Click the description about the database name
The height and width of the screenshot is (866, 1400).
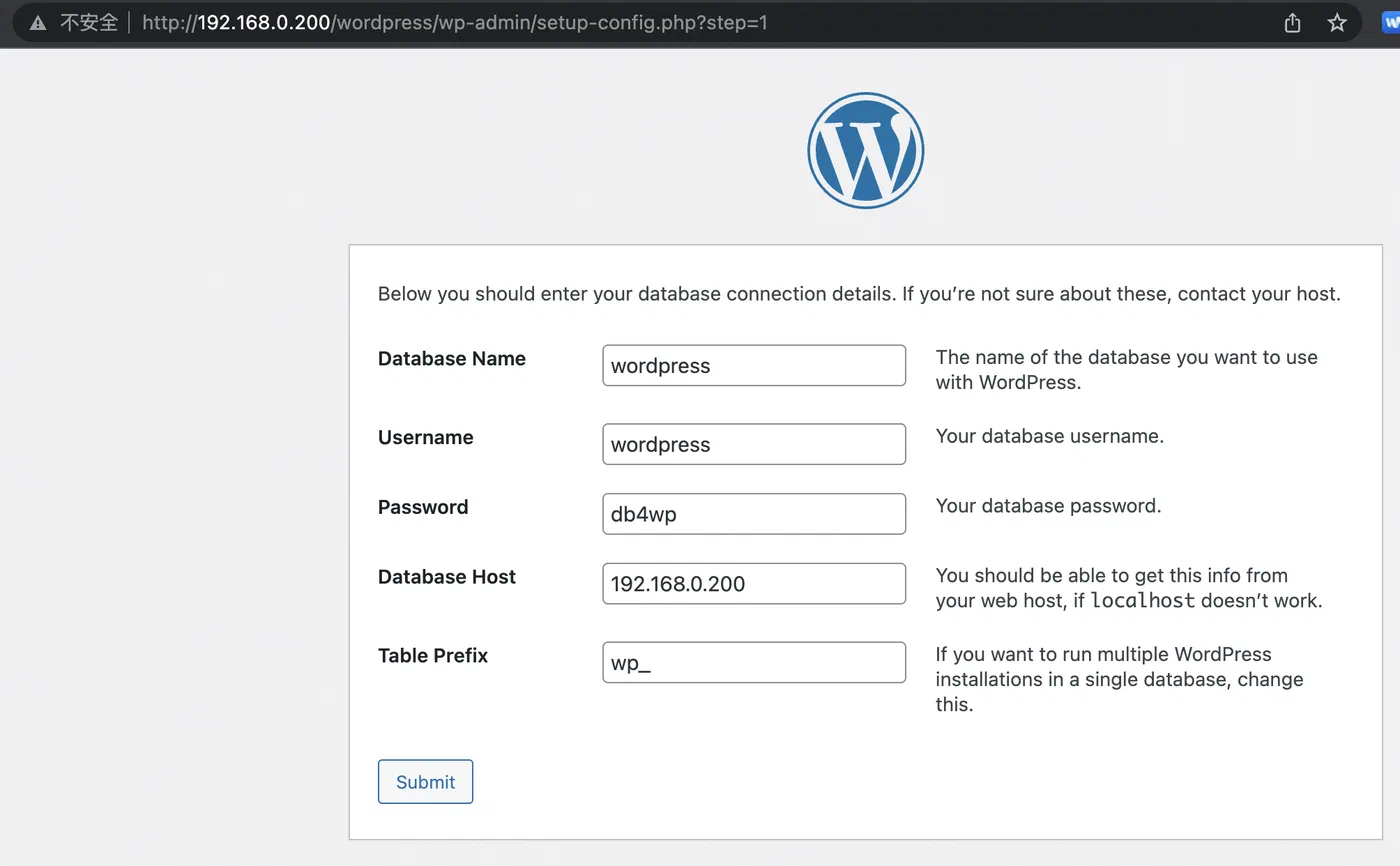point(1127,369)
